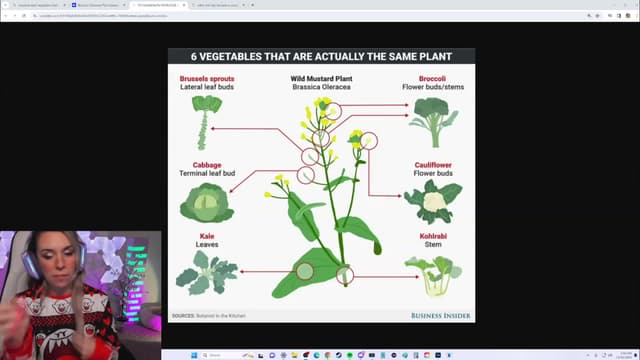Switch to the second tab with blue favicon
640x360 pixels.
pyautogui.click(x=98, y=5)
